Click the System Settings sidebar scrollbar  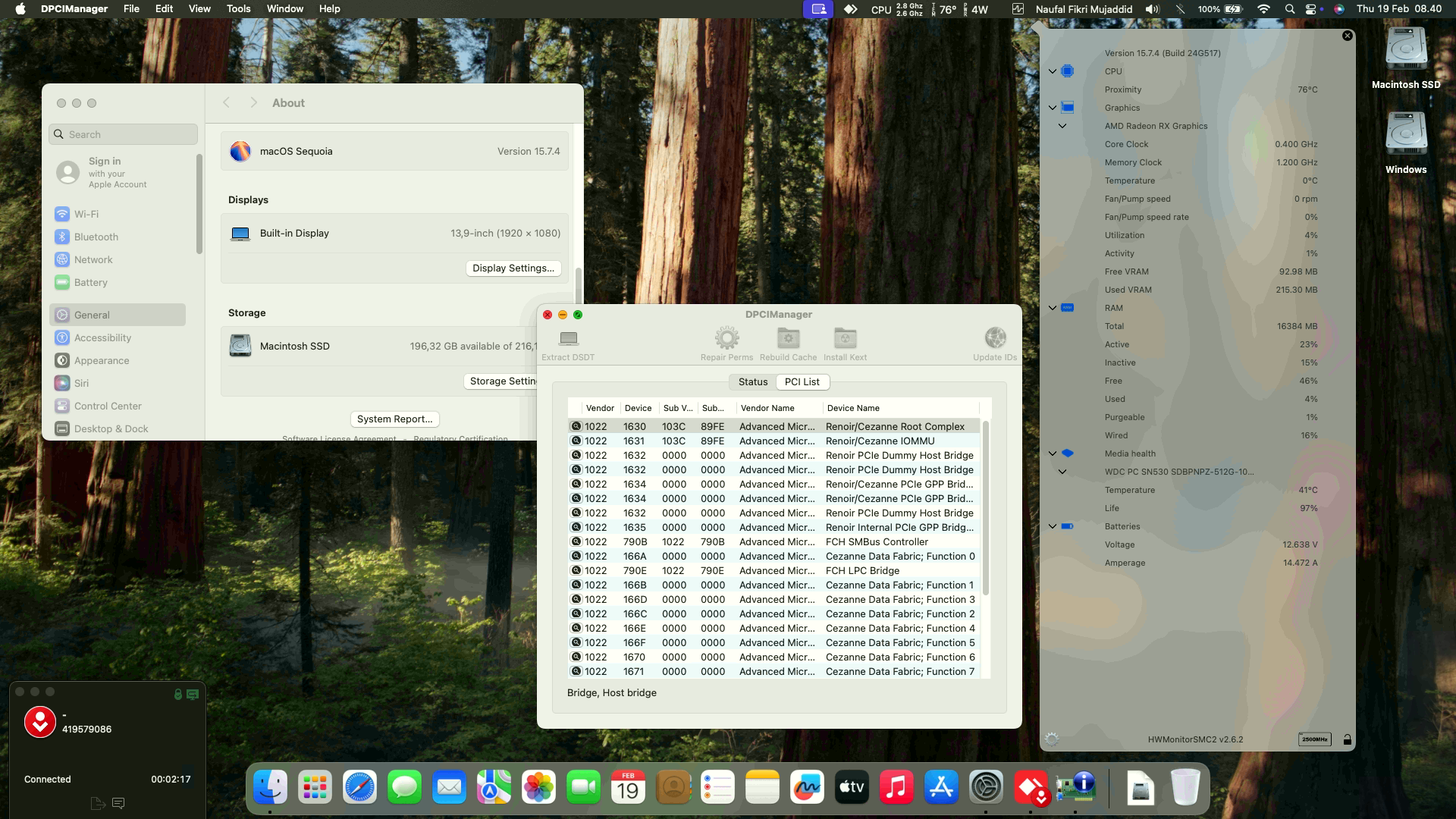(199, 205)
